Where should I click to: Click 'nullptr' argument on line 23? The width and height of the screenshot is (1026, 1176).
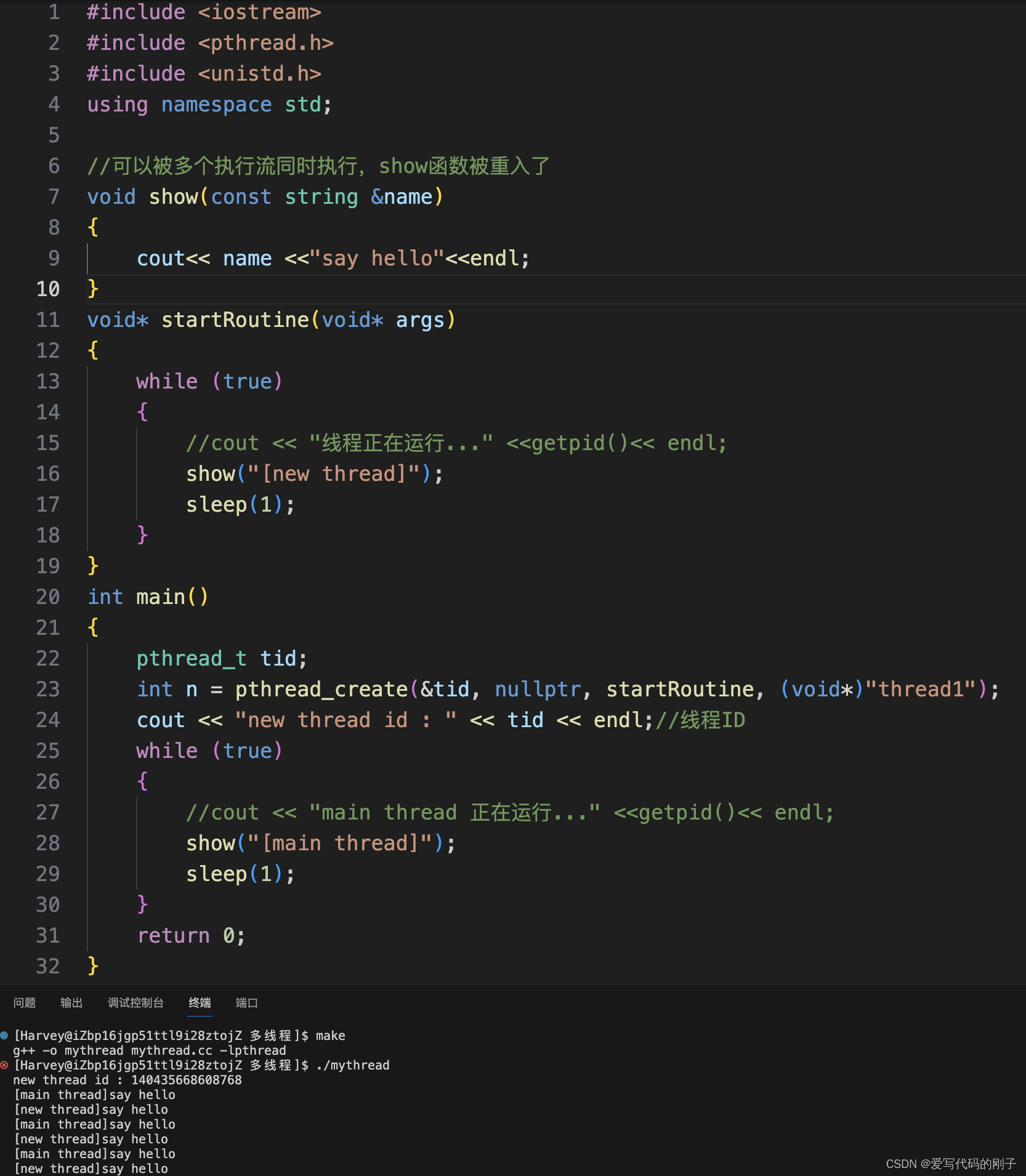(538, 689)
